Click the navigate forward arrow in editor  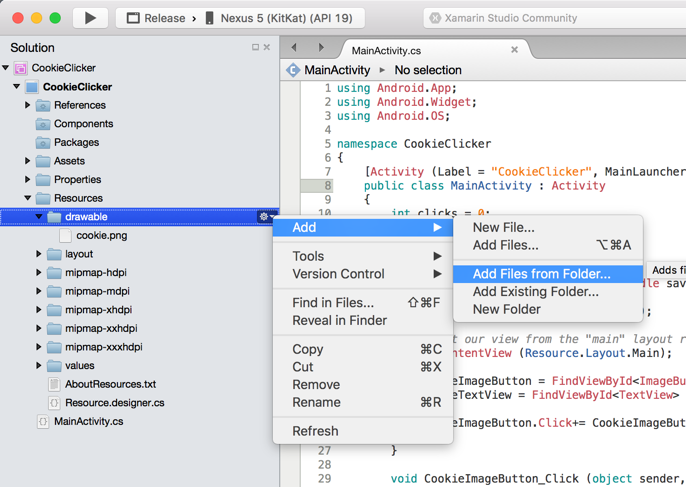(321, 48)
